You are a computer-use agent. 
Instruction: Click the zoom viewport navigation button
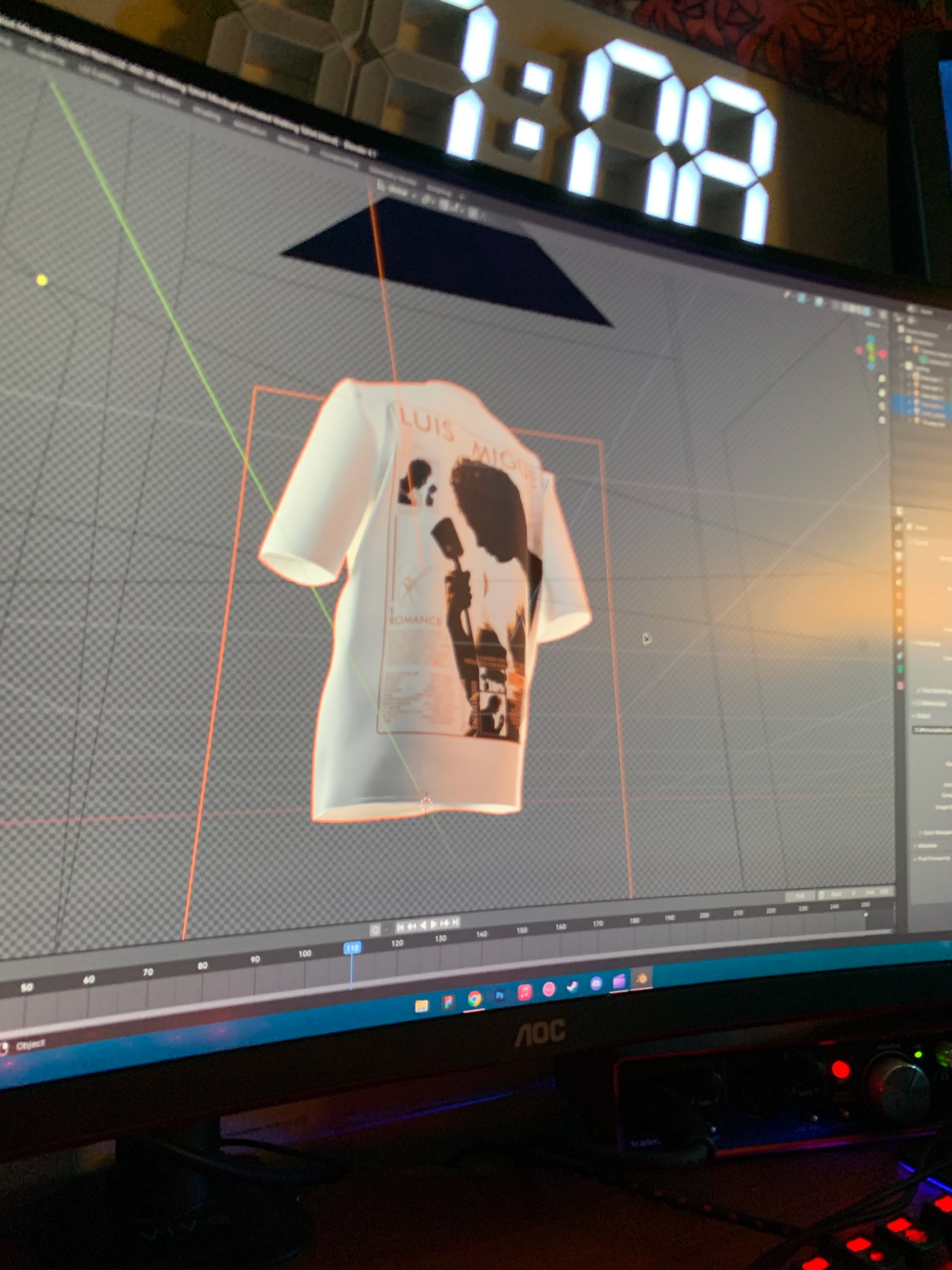[882, 379]
